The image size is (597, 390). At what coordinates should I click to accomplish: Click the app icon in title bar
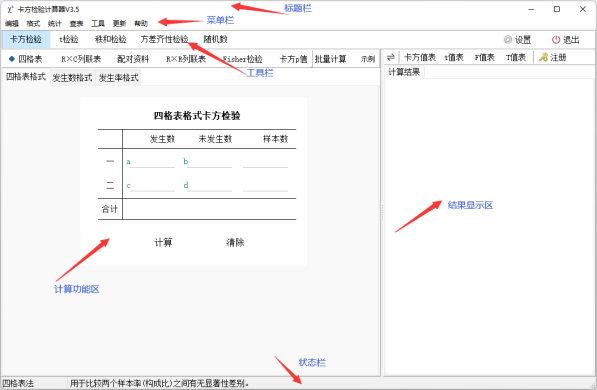(10, 10)
